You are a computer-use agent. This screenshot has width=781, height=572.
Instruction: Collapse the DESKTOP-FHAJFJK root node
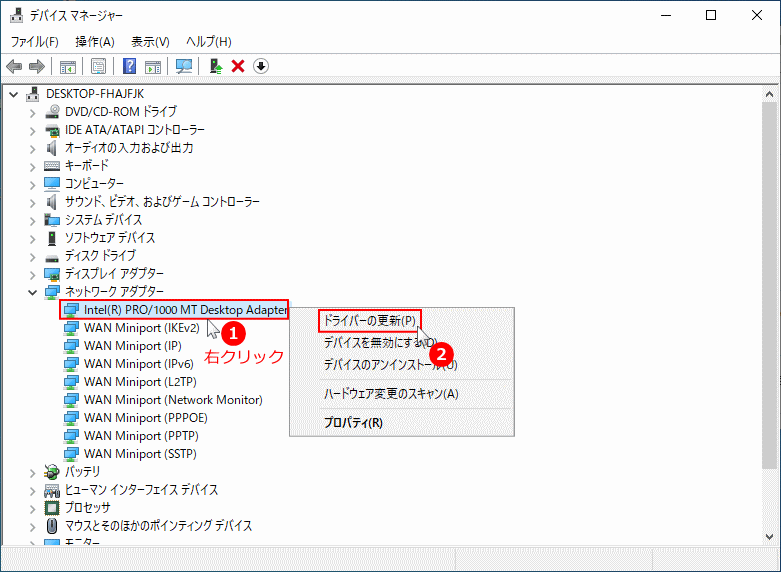(14, 94)
